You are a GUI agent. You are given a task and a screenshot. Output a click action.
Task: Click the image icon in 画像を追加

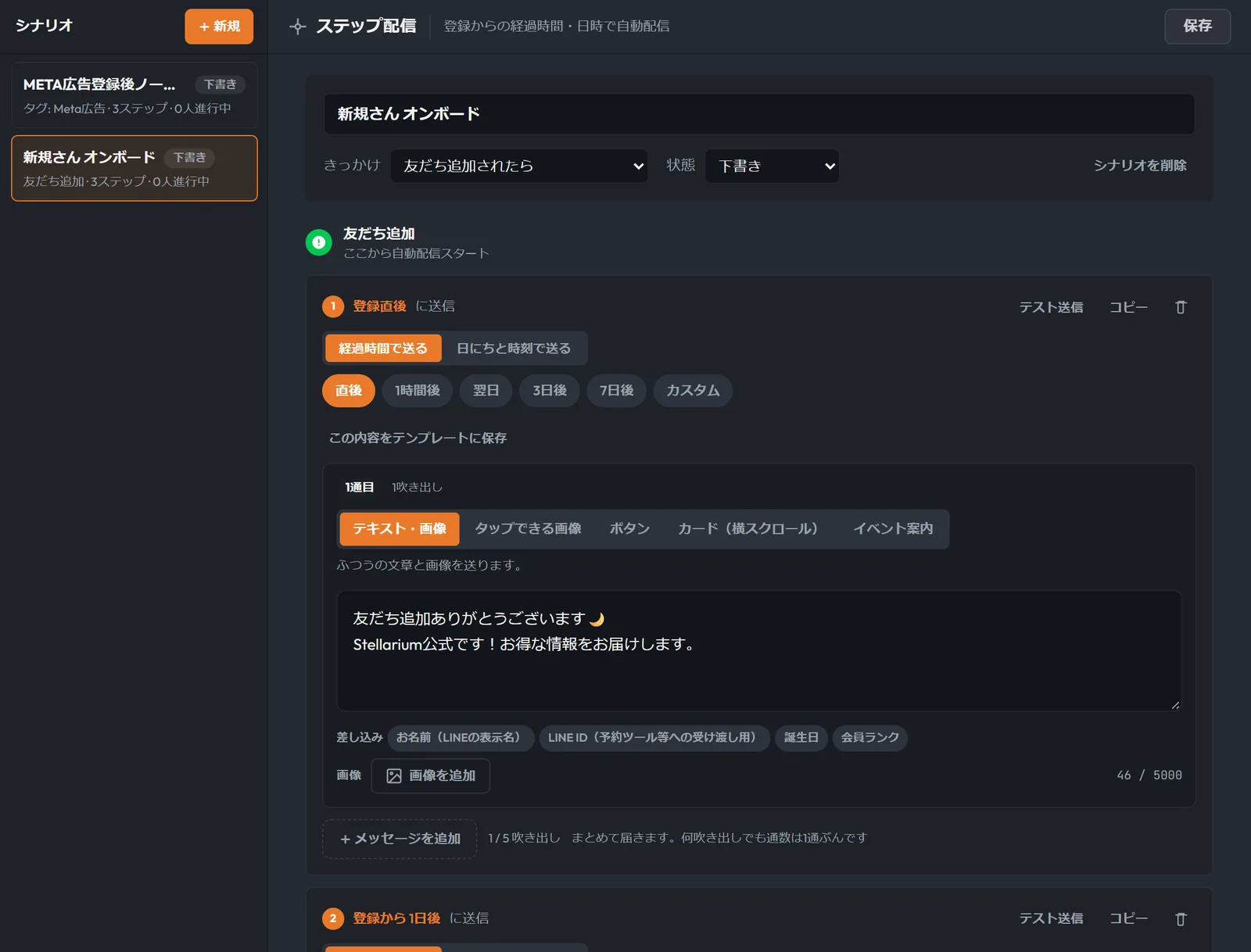click(394, 775)
